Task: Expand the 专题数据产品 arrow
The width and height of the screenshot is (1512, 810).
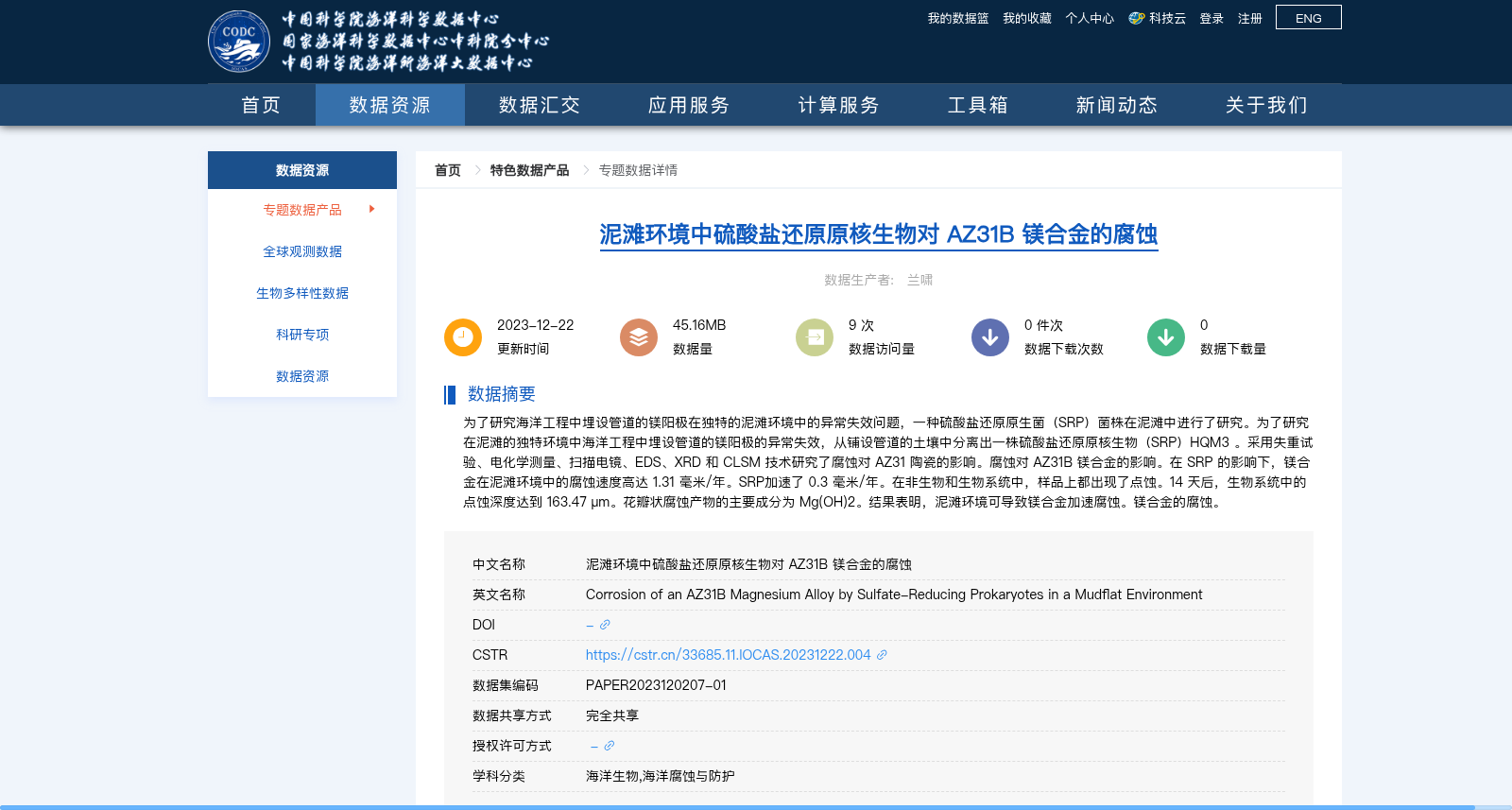Action: tap(372, 209)
